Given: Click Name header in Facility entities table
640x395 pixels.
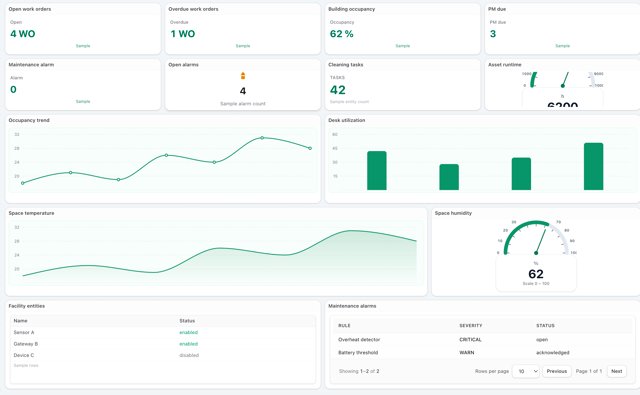Looking at the screenshot, I should coord(20,321).
